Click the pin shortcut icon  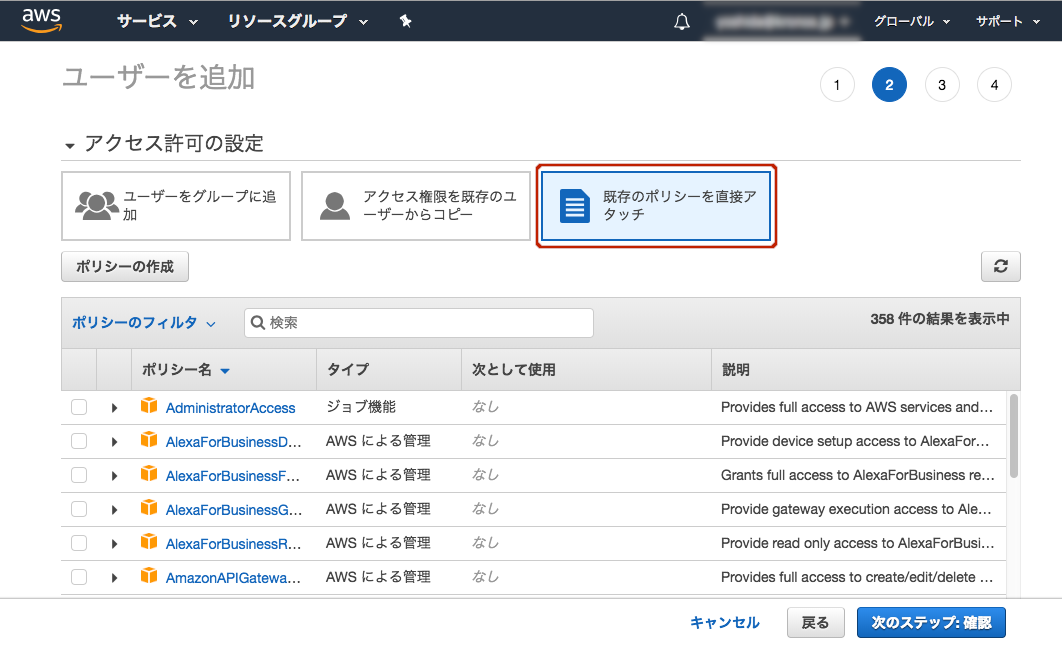point(406,22)
